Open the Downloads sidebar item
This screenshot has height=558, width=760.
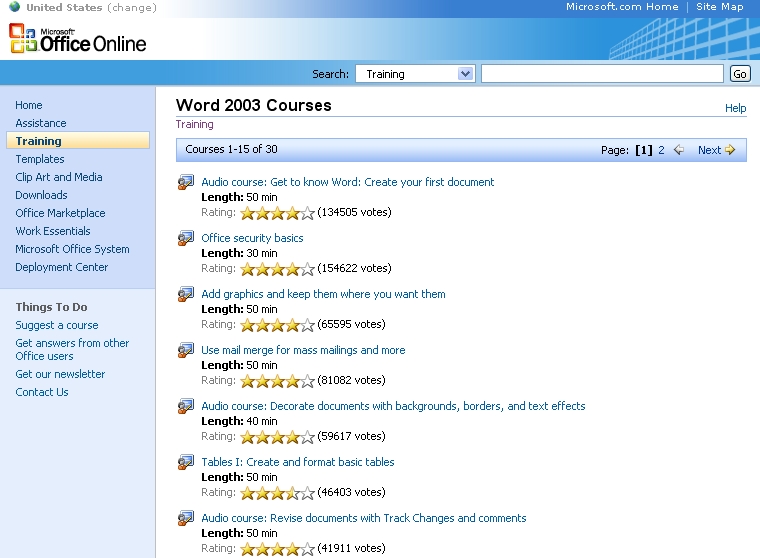pos(41,195)
